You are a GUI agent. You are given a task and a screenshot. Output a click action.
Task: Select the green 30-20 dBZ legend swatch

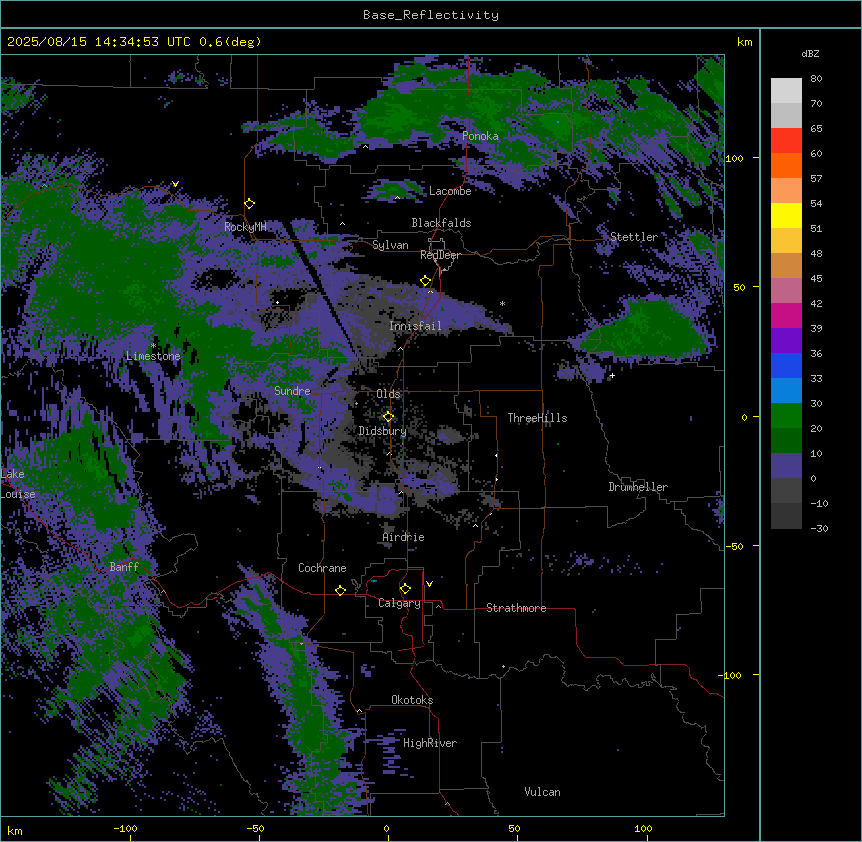(786, 416)
